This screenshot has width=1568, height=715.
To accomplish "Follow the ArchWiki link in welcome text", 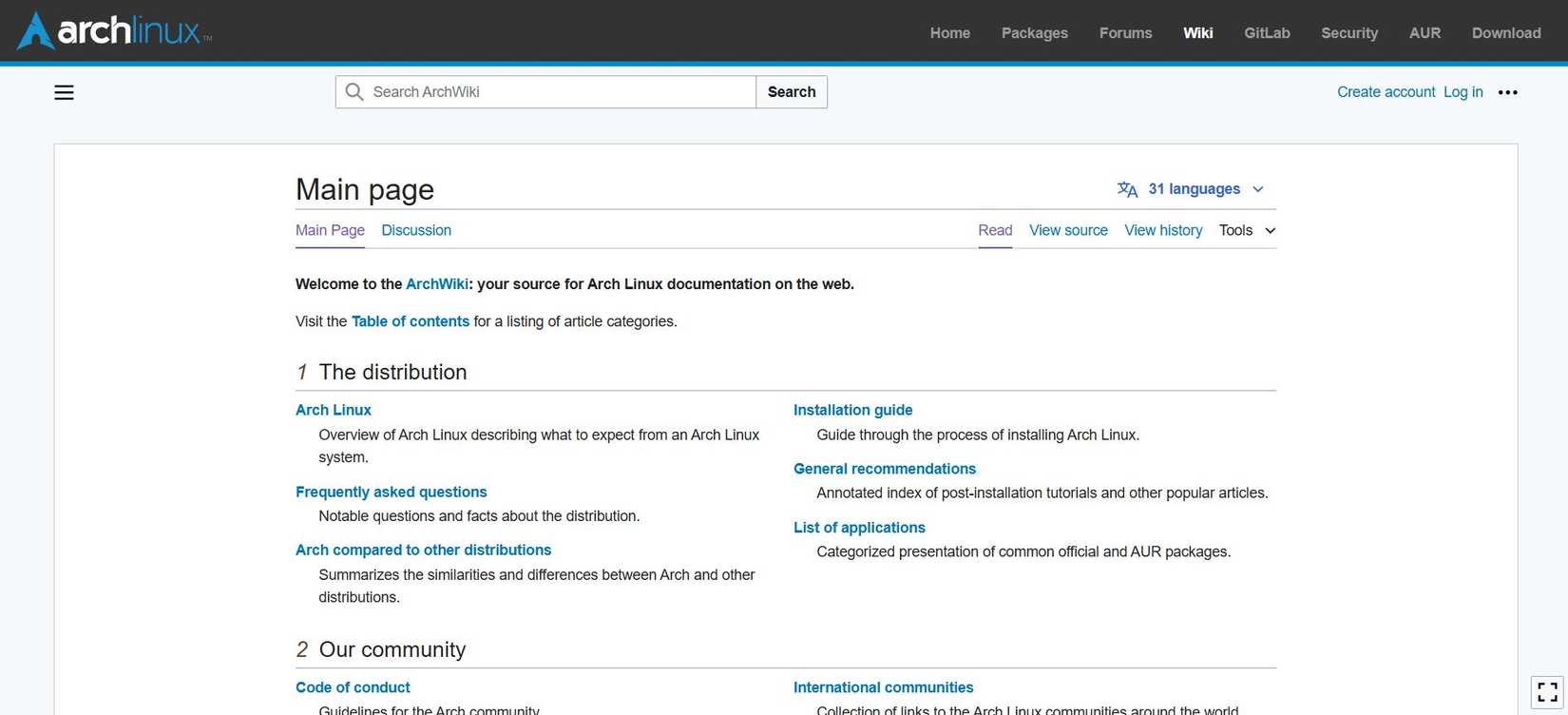I will pyautogui.click(x=437, y=284).
